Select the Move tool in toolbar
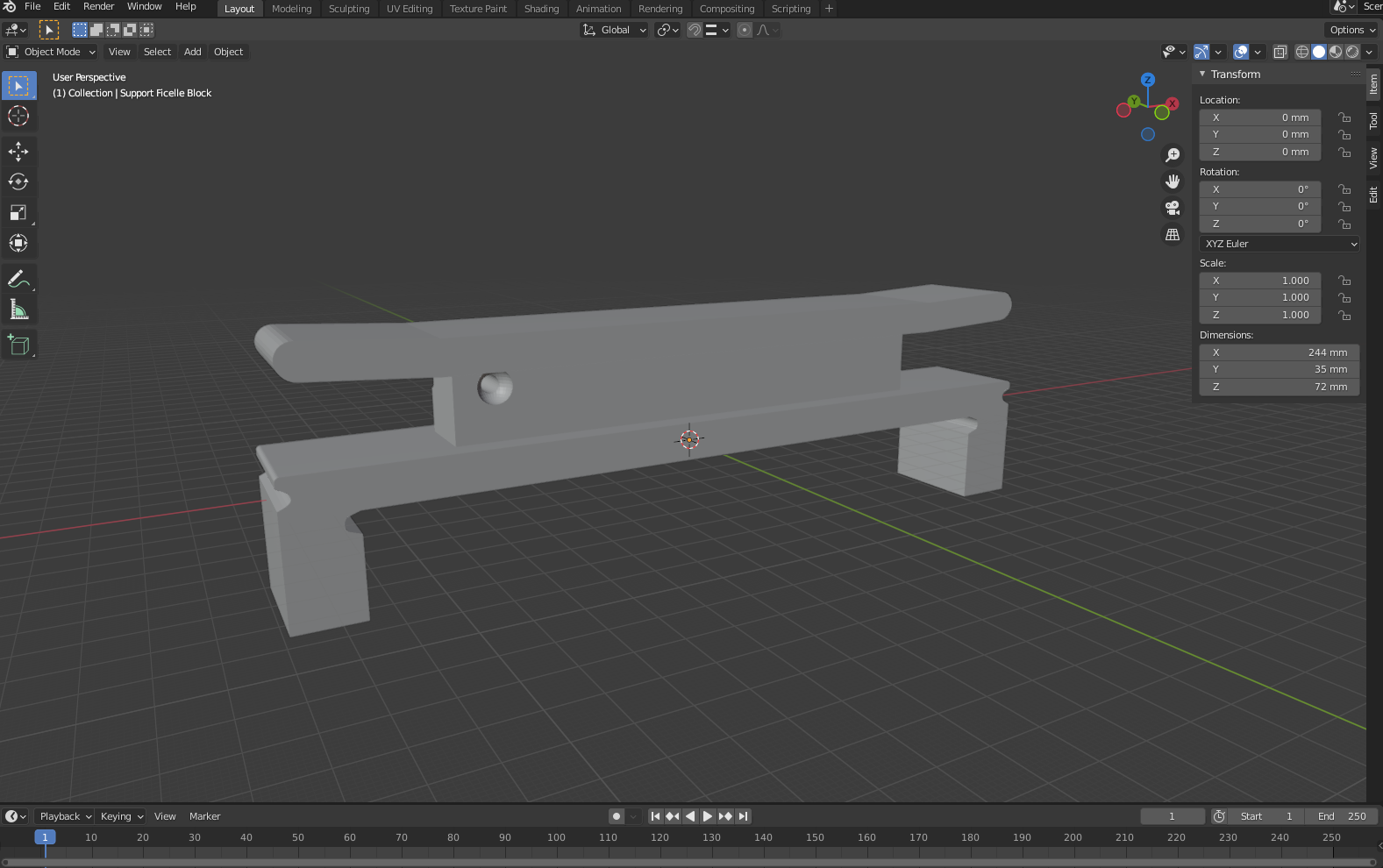 (x=18, y=151)
